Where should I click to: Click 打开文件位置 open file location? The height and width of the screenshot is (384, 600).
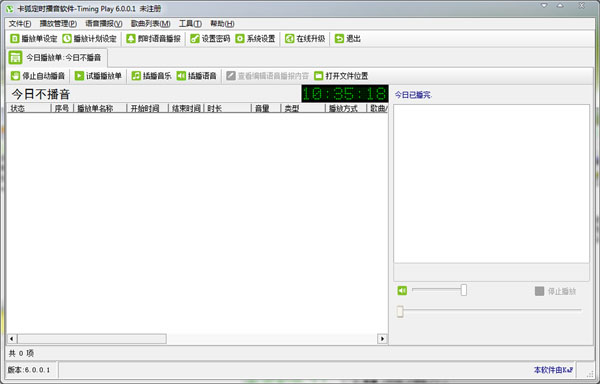341,76
